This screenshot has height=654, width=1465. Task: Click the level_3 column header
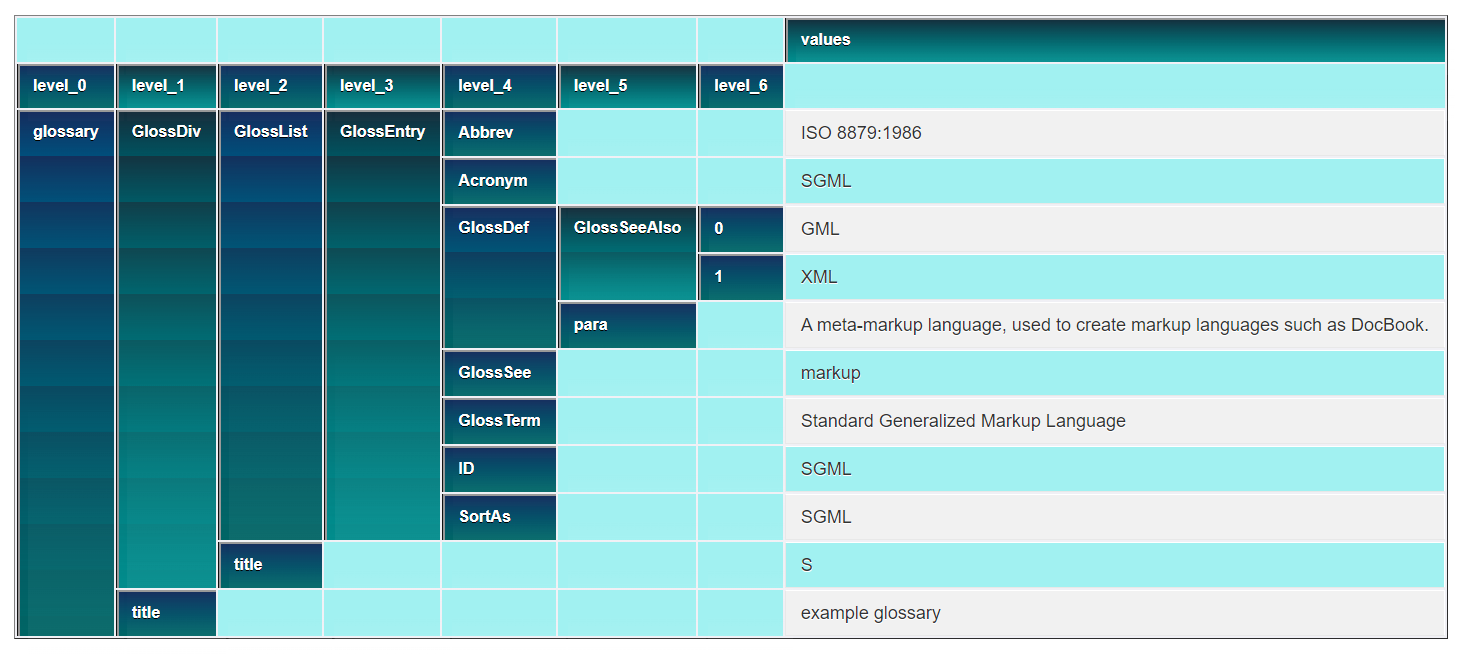[x=382, y=86]
